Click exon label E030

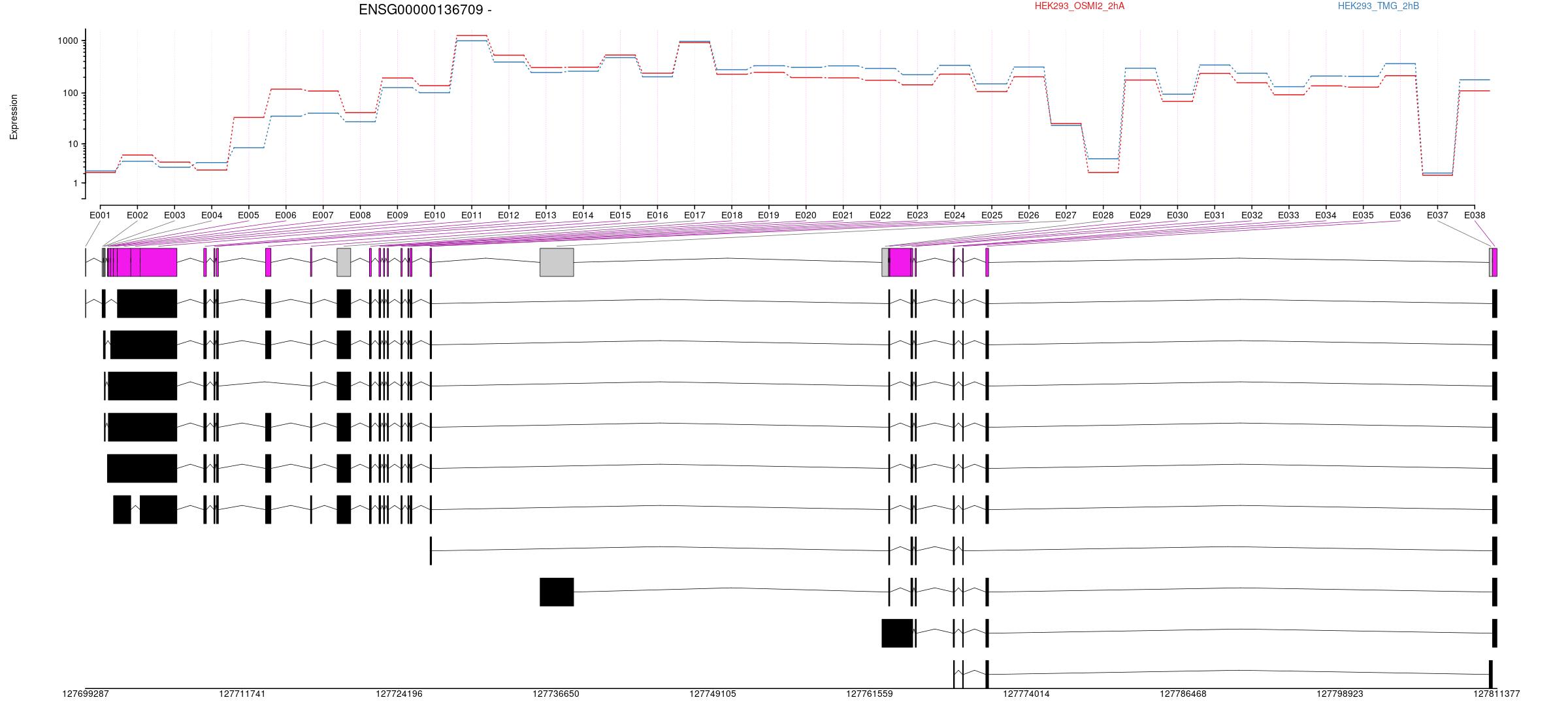click(x=1177, y=215)
